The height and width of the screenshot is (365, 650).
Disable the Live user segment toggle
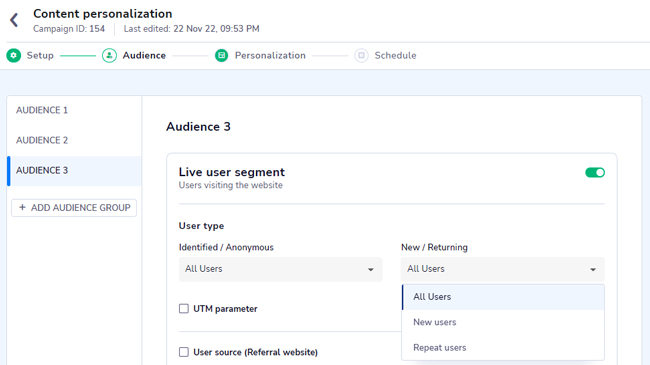pos(595,172)
